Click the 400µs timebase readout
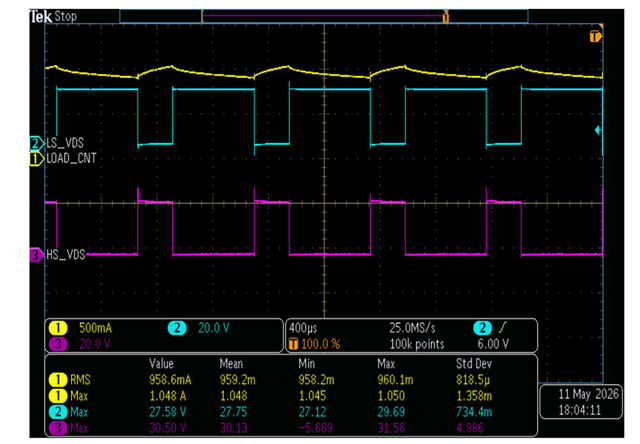 [303, 328]
